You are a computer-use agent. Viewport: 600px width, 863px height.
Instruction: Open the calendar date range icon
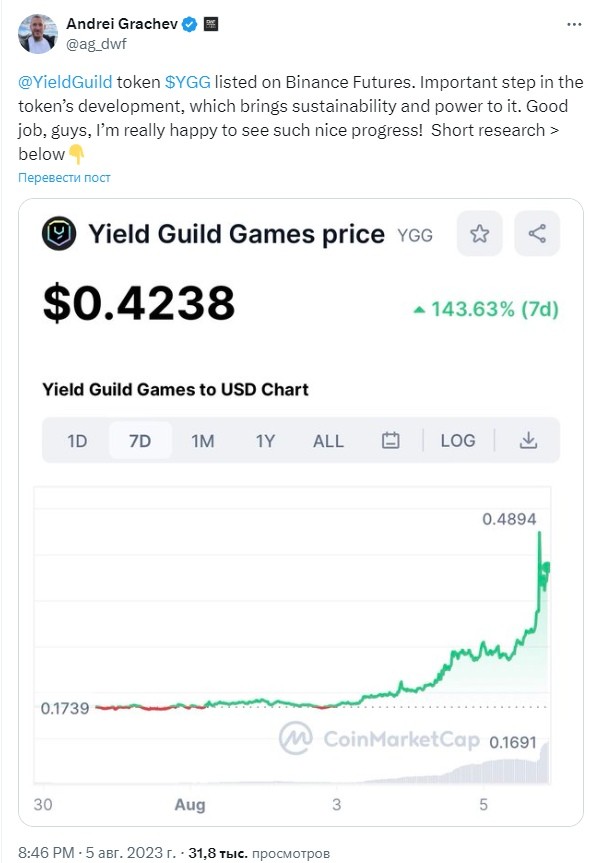click(390, 440)
